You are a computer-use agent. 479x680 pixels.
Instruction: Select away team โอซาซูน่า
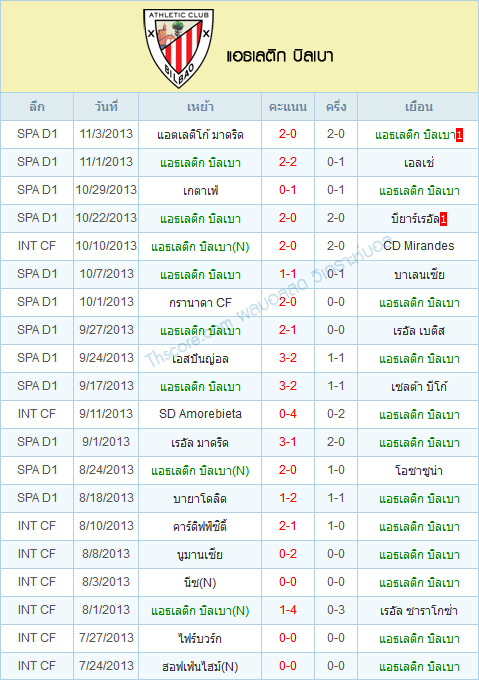[419, 470]
